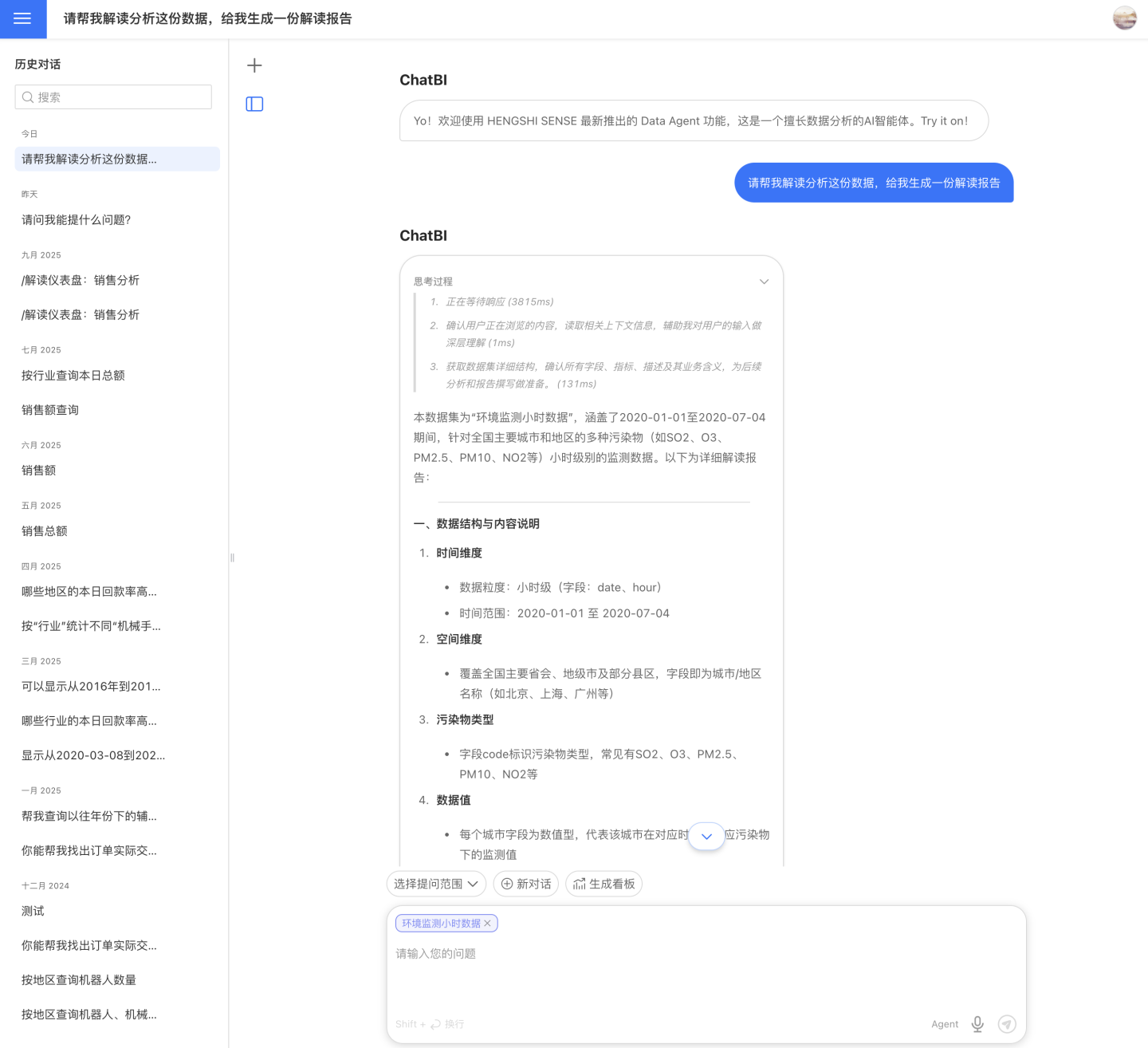Screen dimensions: 1148x1048
Task: Click the 数据值 list heading
Action: [x=454, y=800]
